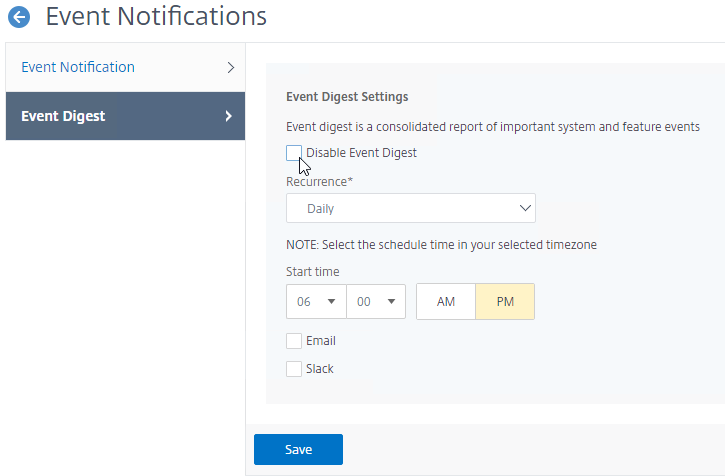
Task: Click the Event Digest Settings heading
Action: [x=347, y=97]
